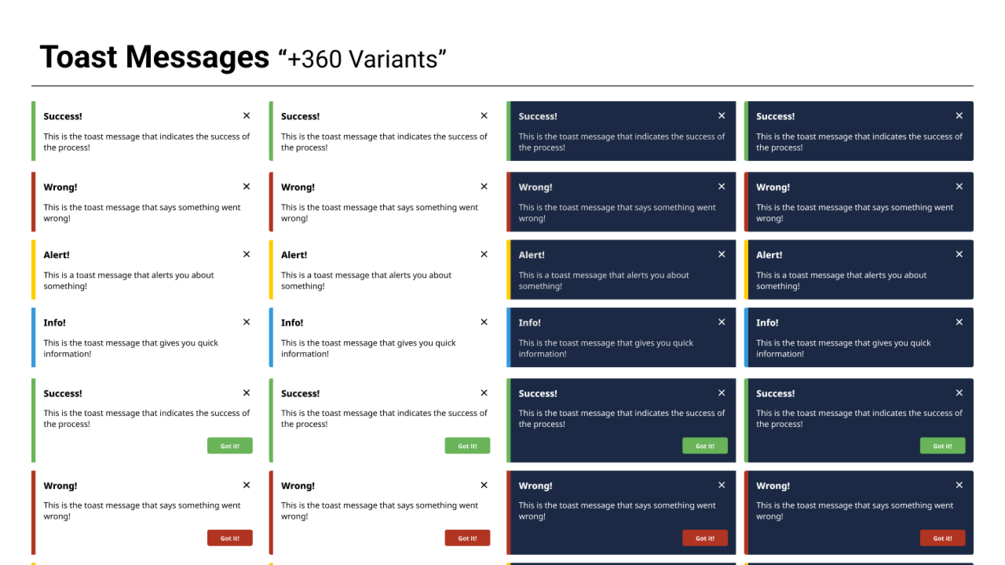Close the first-column light Alert! toast
Image resolution: width=1005 pixels, height=565 pixels.
246,254
